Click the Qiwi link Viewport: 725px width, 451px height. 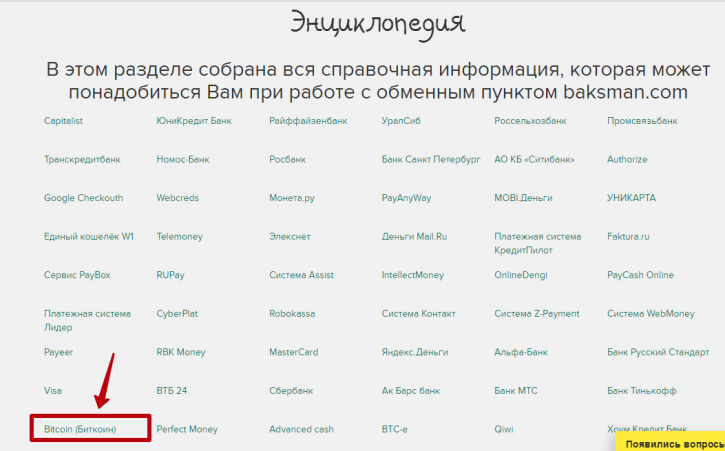(x=504, y=429)
